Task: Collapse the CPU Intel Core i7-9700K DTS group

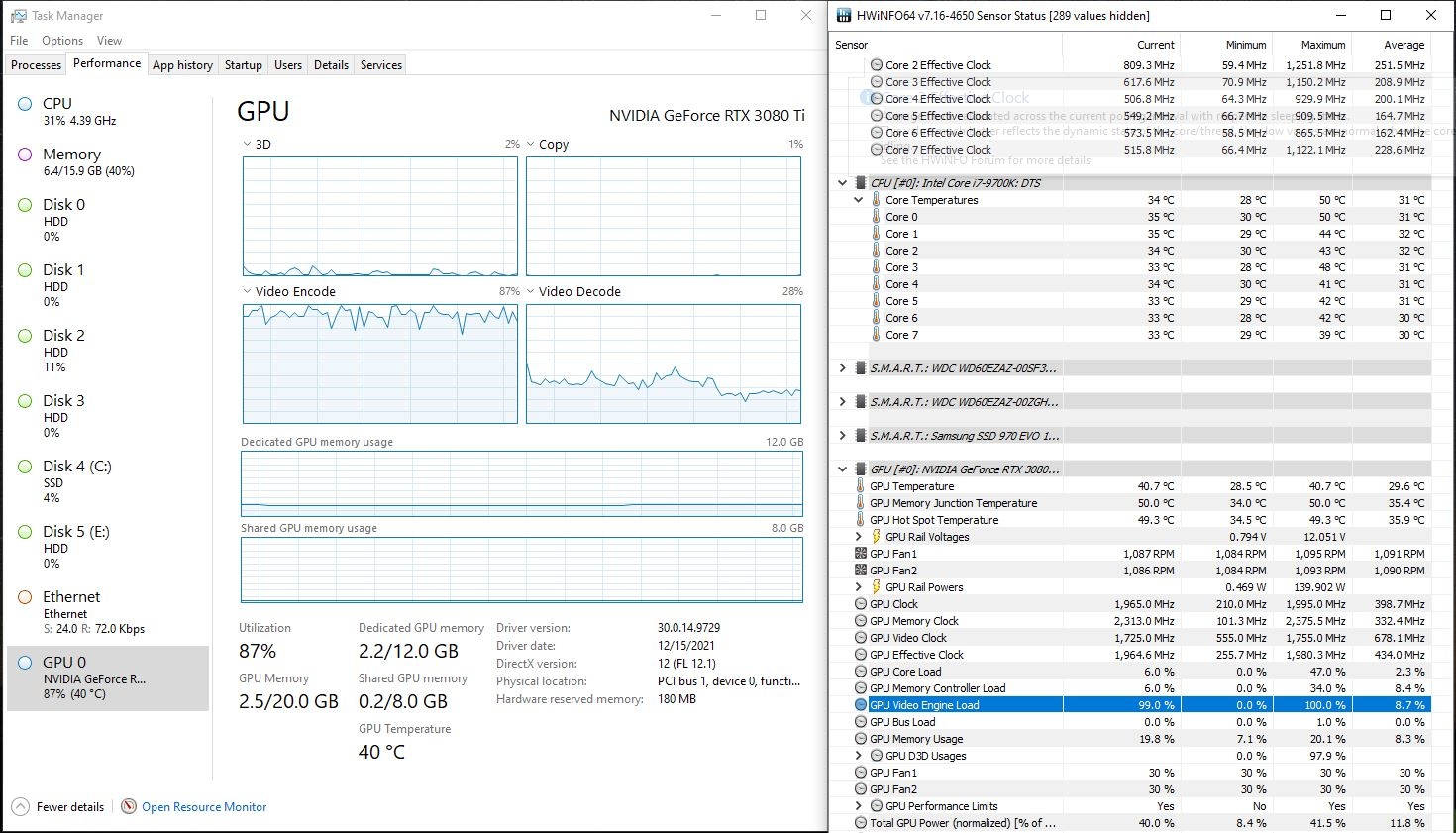Action: pyautogui.click(x=843, y=183)
